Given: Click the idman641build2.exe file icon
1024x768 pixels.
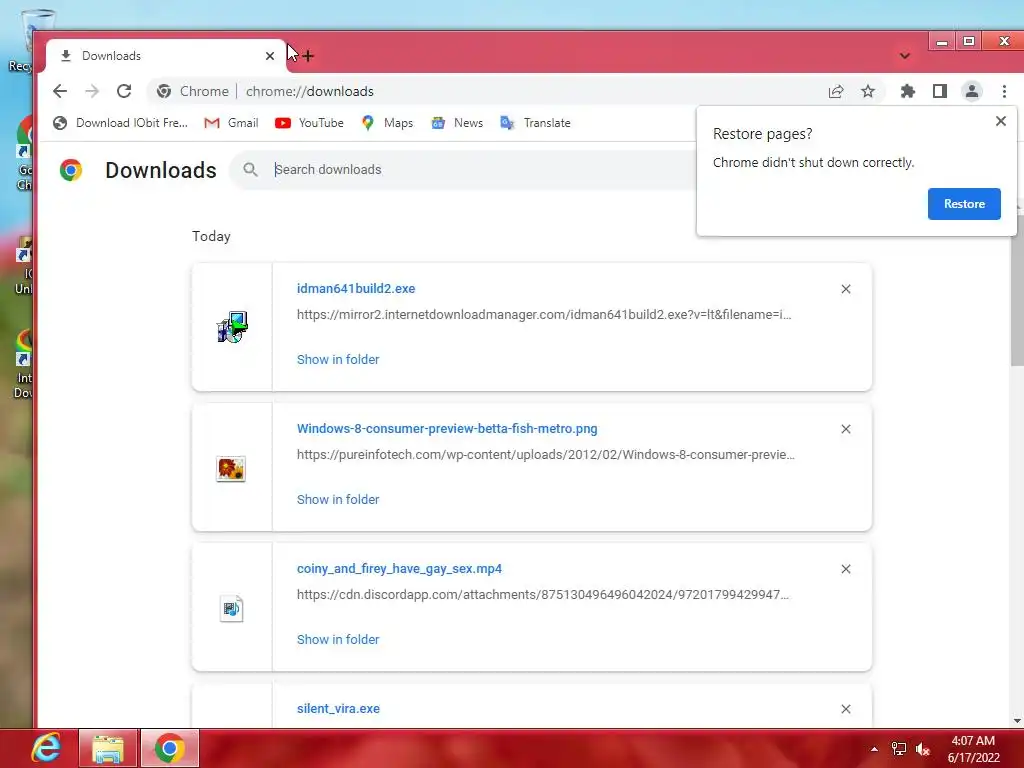Looking at the screenshot, I should [232, 327].
